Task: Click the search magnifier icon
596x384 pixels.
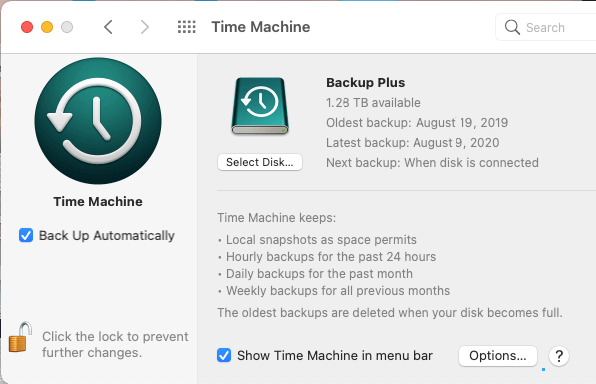Action: click(x=512, y=27)
